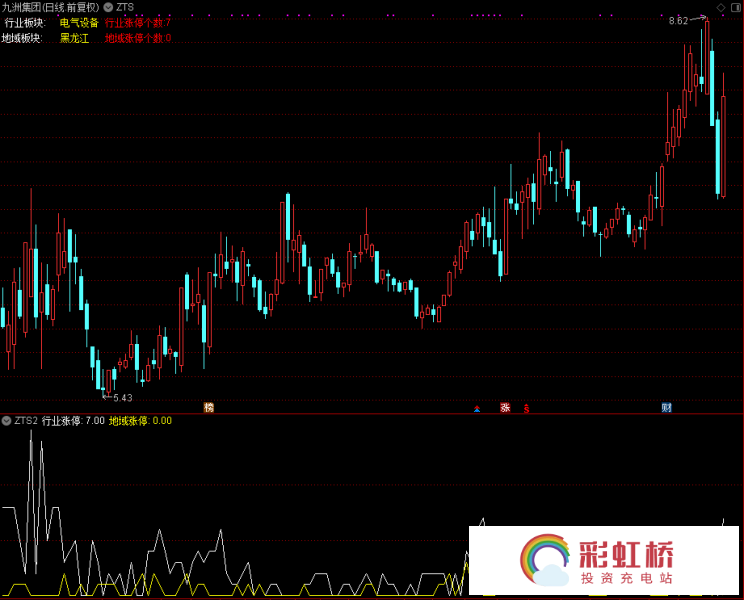Image resolution: width=744 pixels, height=600 pixels.
Task: Click the diamond icon at top right
Action: (x=721, y=7)
